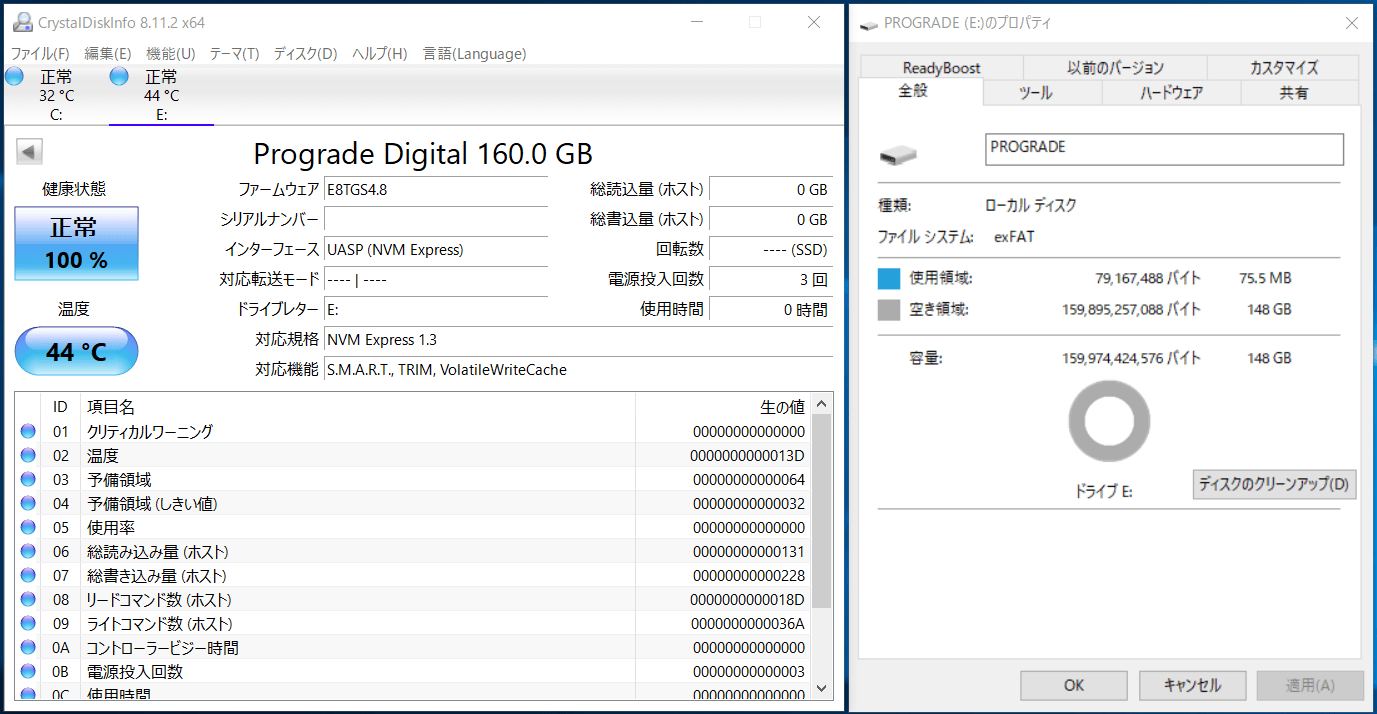This screenshot has width=1377, height=714.
Task: Click status orb for row 04 予備領域 (しきい値)
Action: (28, 504)
